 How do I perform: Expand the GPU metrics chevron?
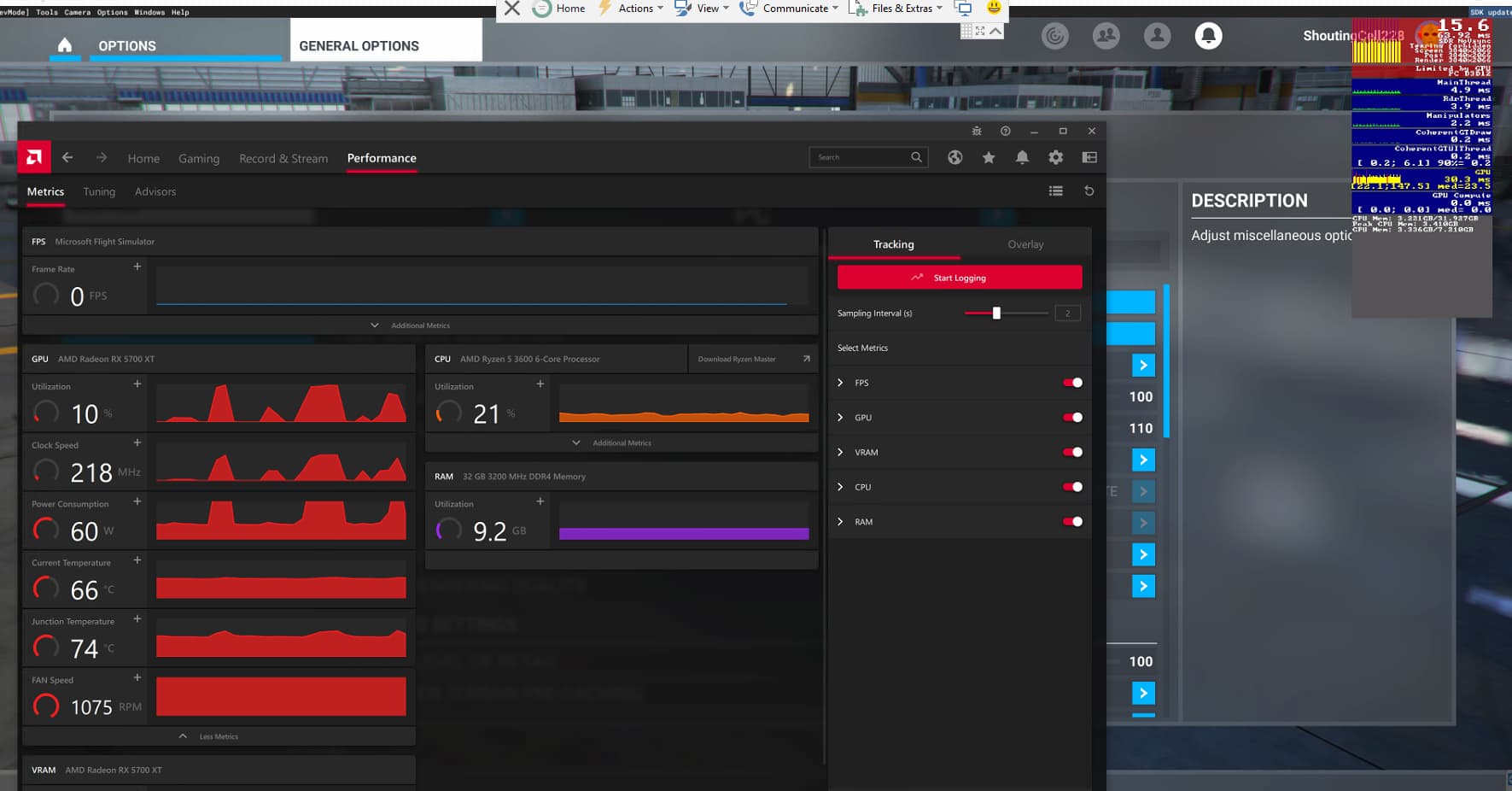point(840,418)
